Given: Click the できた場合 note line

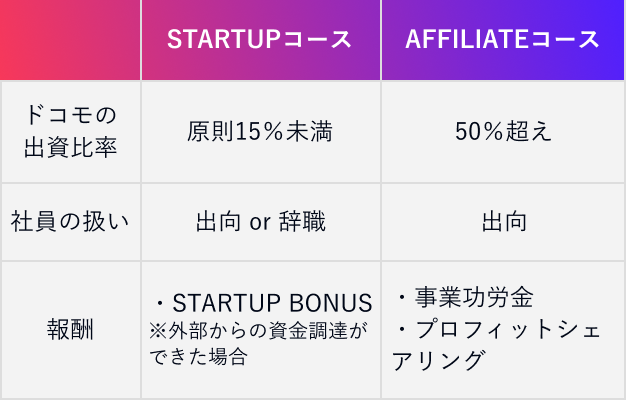Looking at the screenshot, I should click(197, 354).
